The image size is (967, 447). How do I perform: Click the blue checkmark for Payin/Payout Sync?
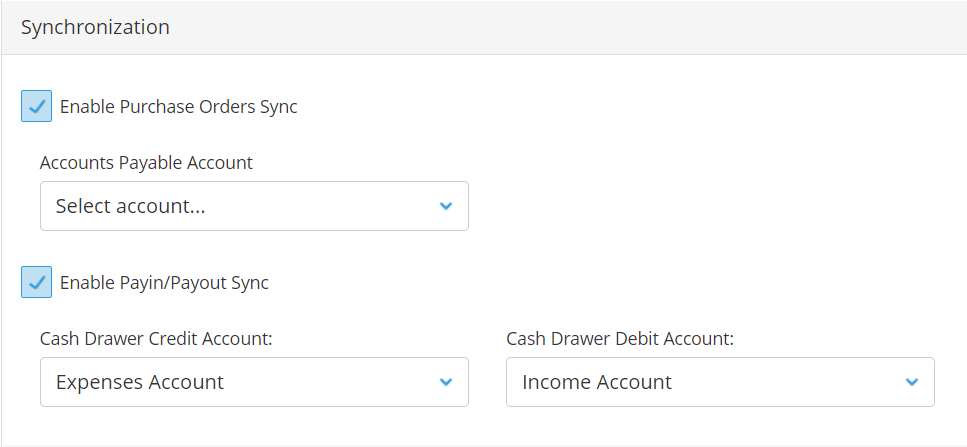36,282
